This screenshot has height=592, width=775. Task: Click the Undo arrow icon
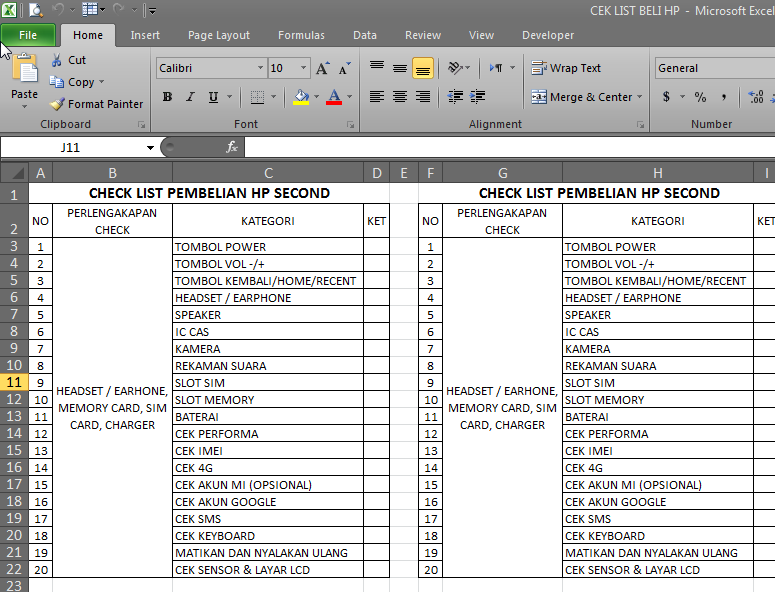pos(58,10)
